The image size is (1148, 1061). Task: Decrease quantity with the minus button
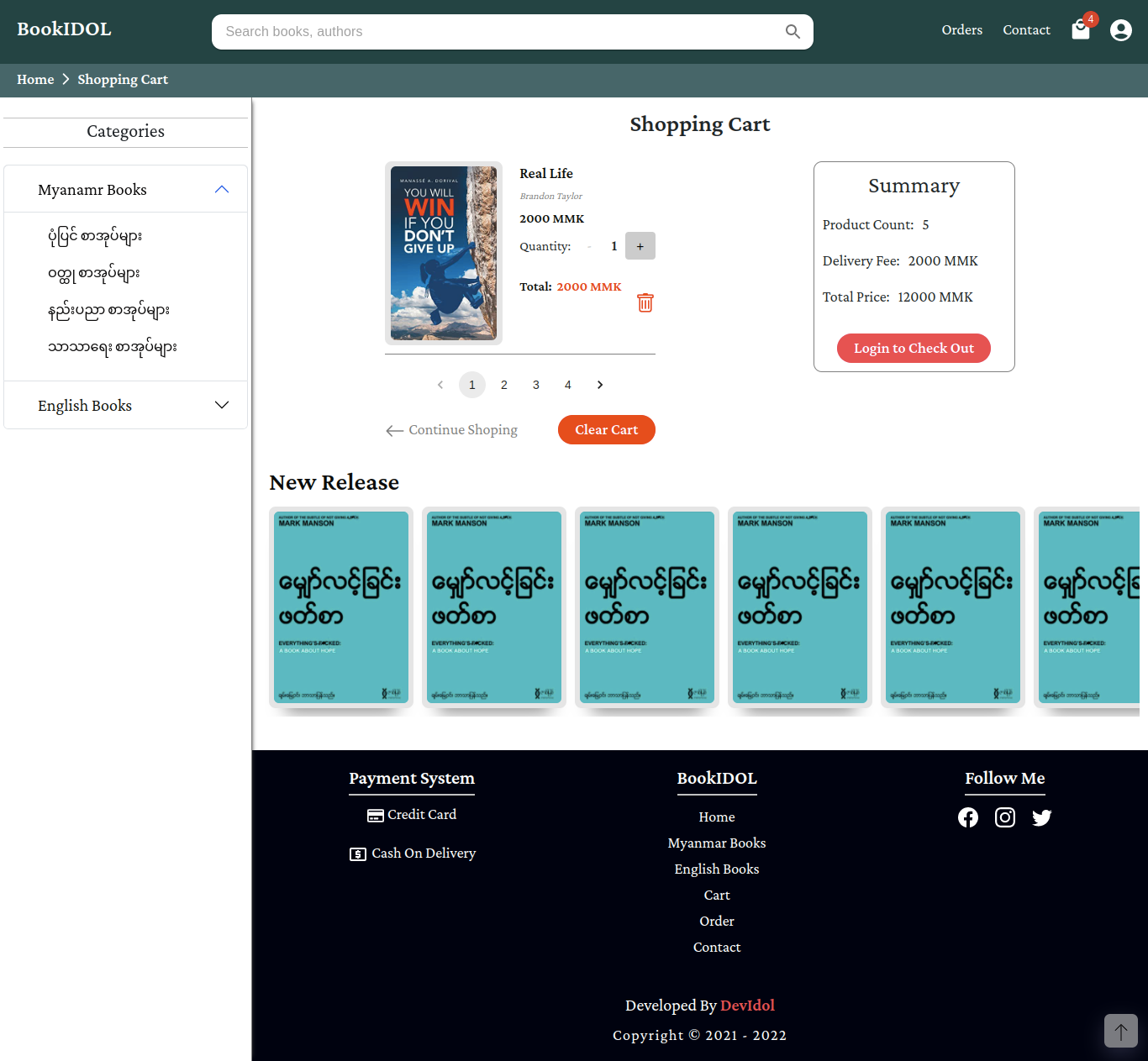589,246
